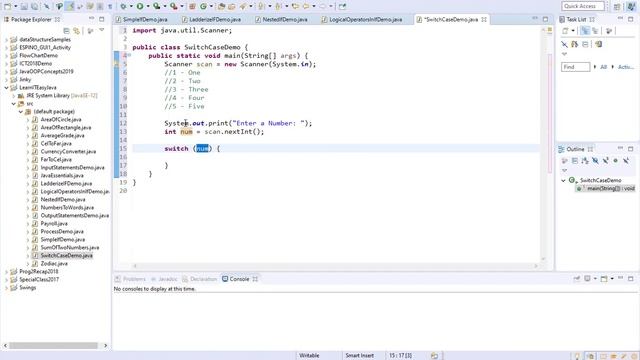This screenshot has height=360, width=640.
Task: Click the New file toolbar icon
Action: point(7,6)
